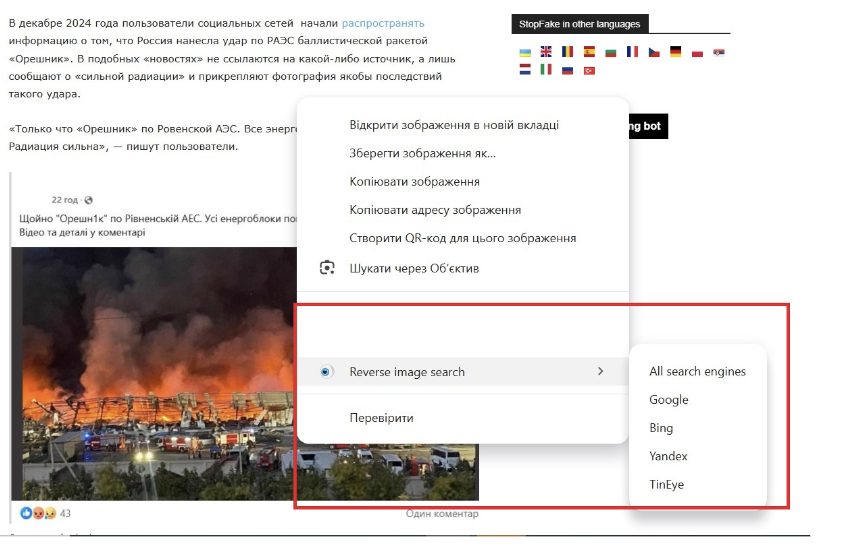Click the German flag language icon
Viewport: 858px width, 560px height.
pyautogui.click(x=676, y=52)
